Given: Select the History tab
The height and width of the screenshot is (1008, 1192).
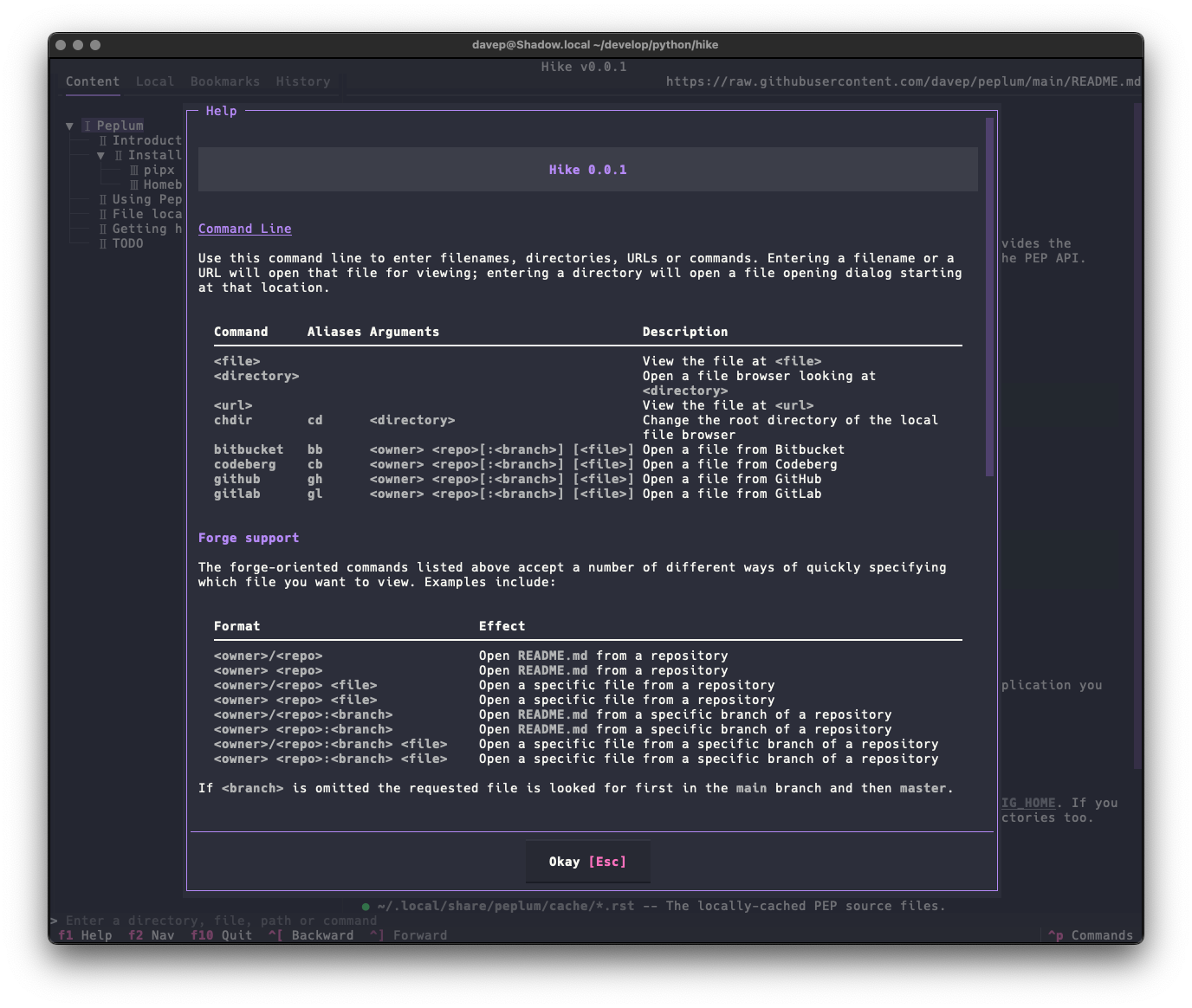Looking at the screenshot, I should [x=302, y=81].
